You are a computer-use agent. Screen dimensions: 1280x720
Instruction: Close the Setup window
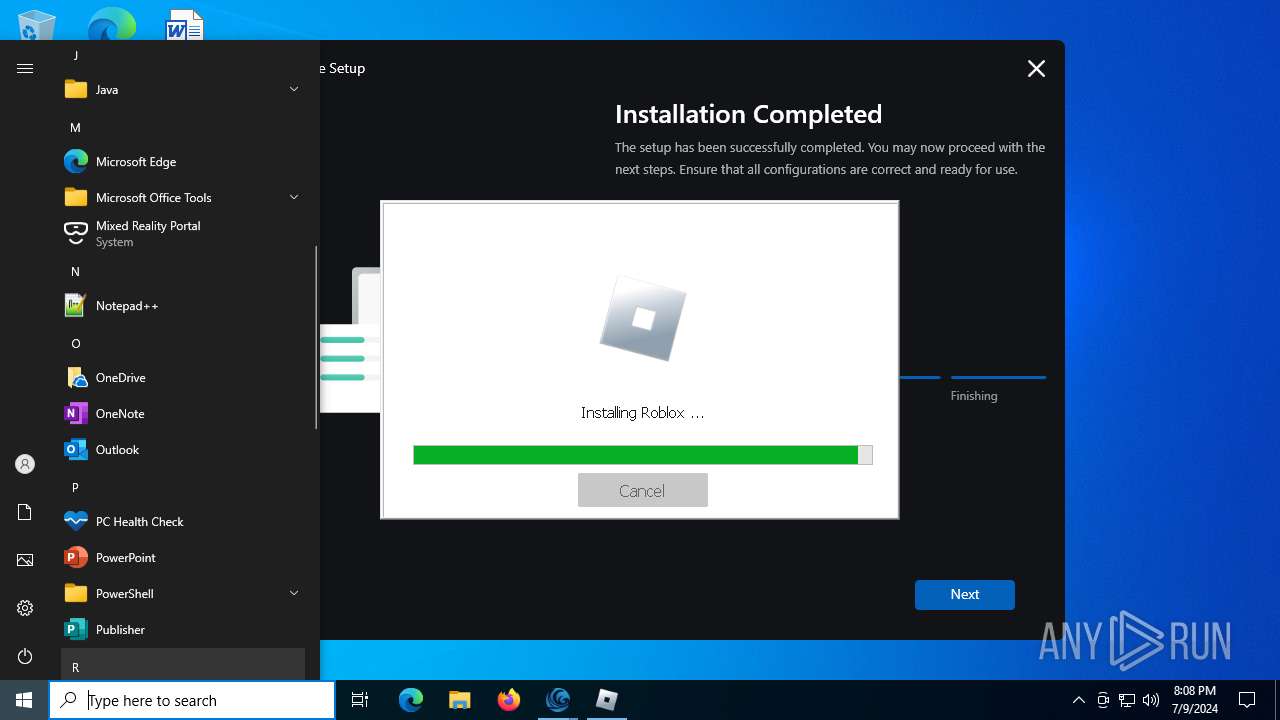[x=1036, y=68]
